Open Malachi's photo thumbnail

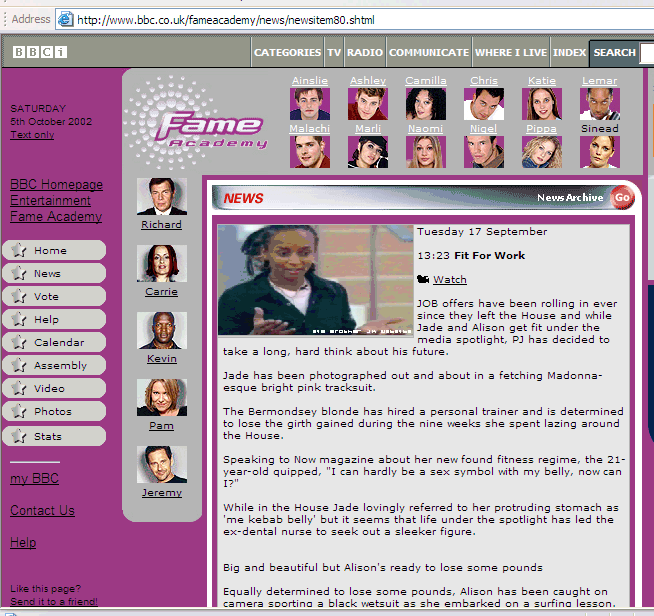click(x=310, y=152)
